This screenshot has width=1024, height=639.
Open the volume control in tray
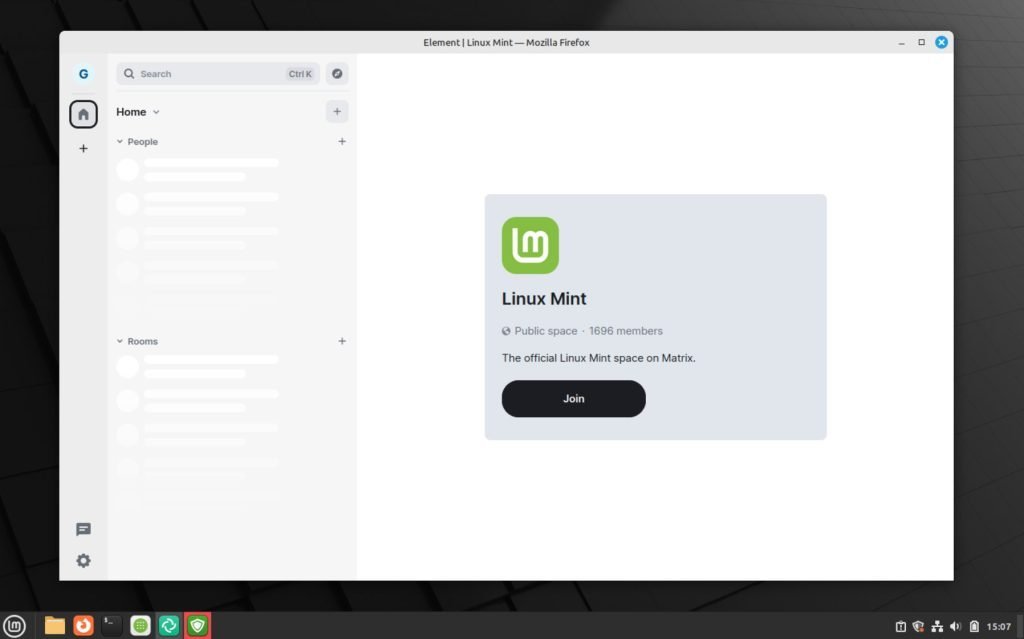(955, 627)
